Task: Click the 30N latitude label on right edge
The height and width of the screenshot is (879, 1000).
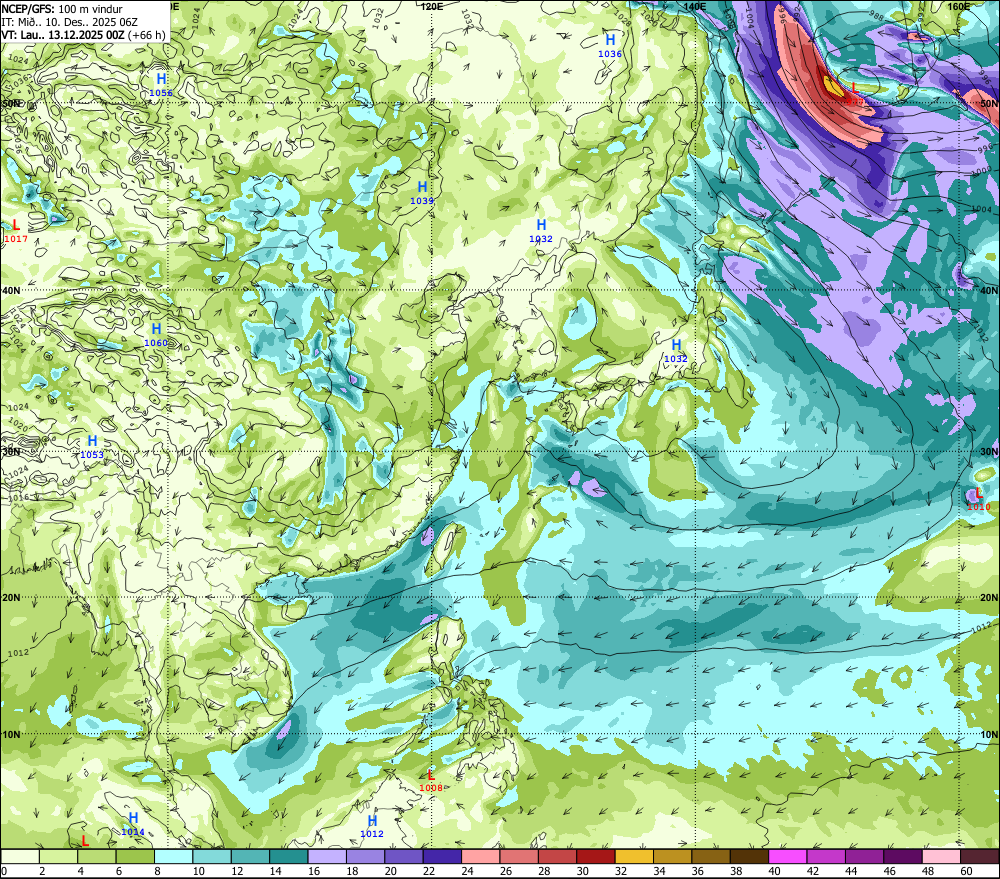Action: (989, 452)
